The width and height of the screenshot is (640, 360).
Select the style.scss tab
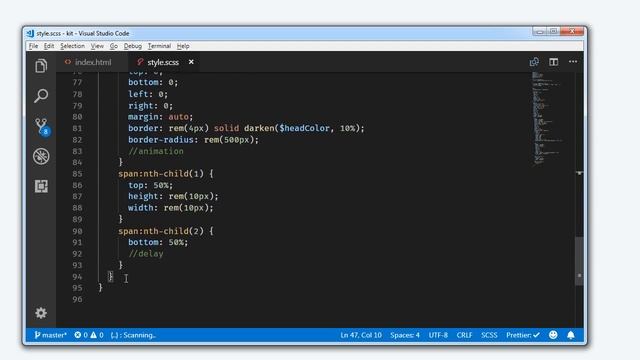163,62
